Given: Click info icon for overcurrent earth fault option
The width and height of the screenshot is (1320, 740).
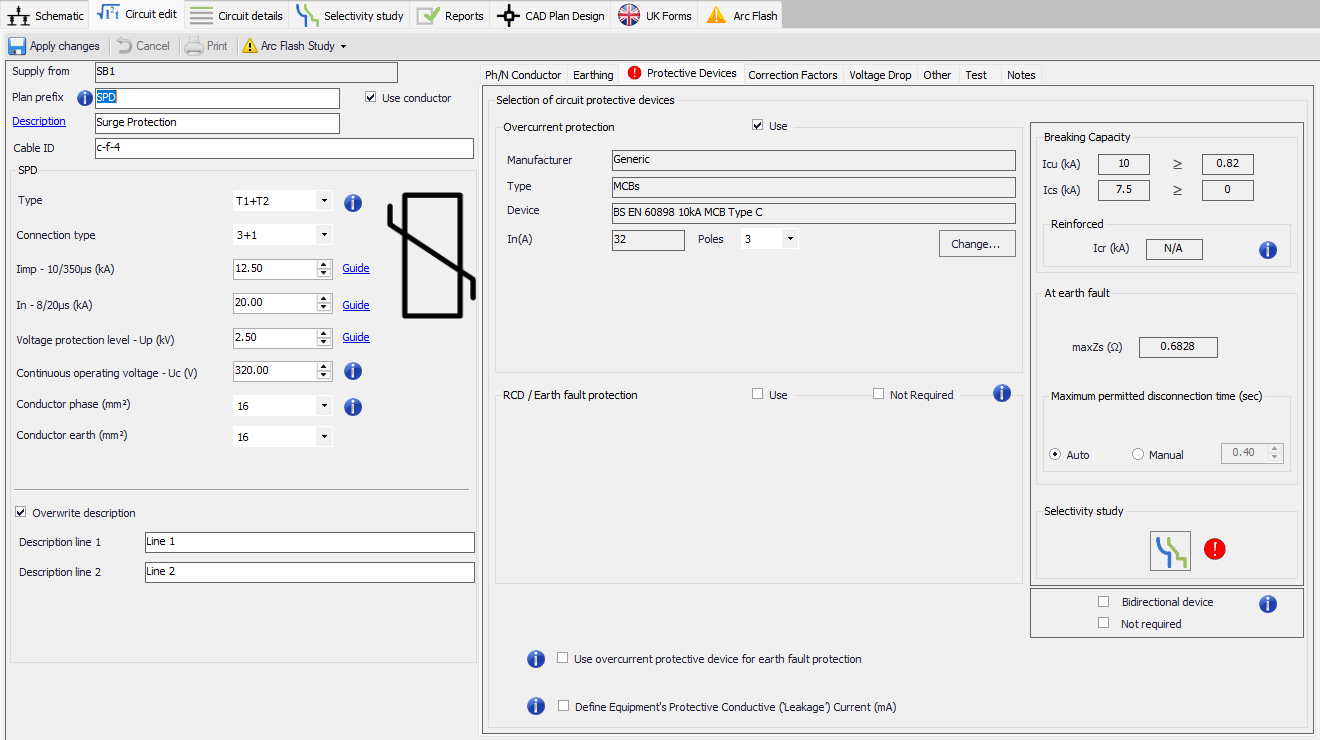Looking at the screenshot, I should [536, 658].
